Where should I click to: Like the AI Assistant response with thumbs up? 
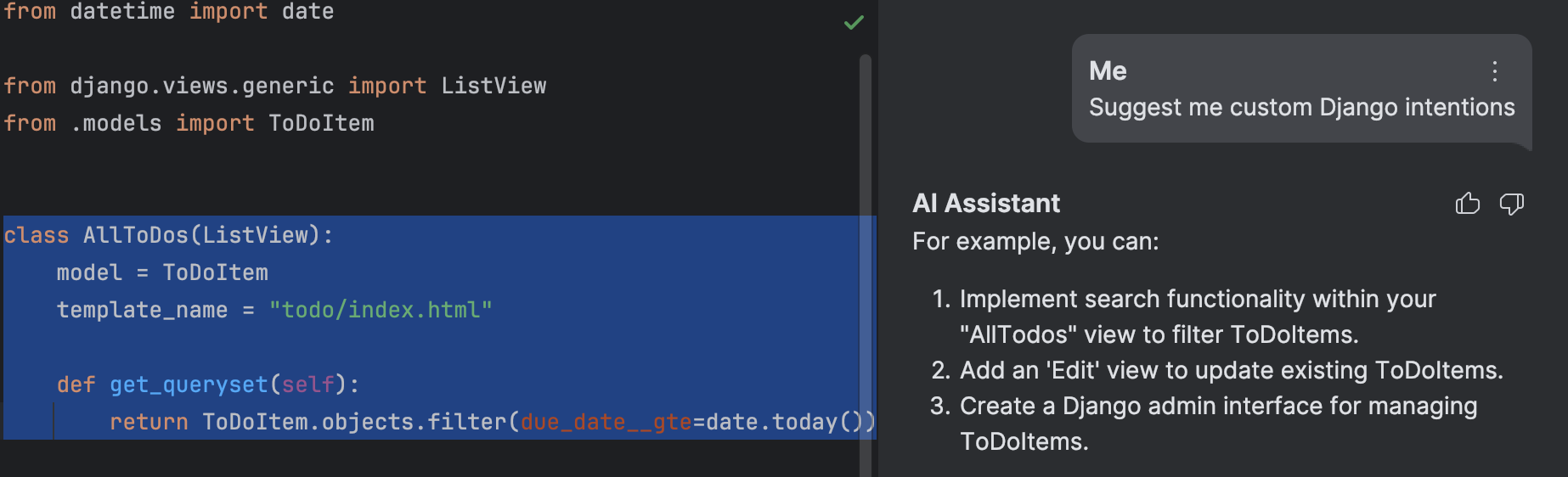pyautogui.click(x=1467, y=204)
